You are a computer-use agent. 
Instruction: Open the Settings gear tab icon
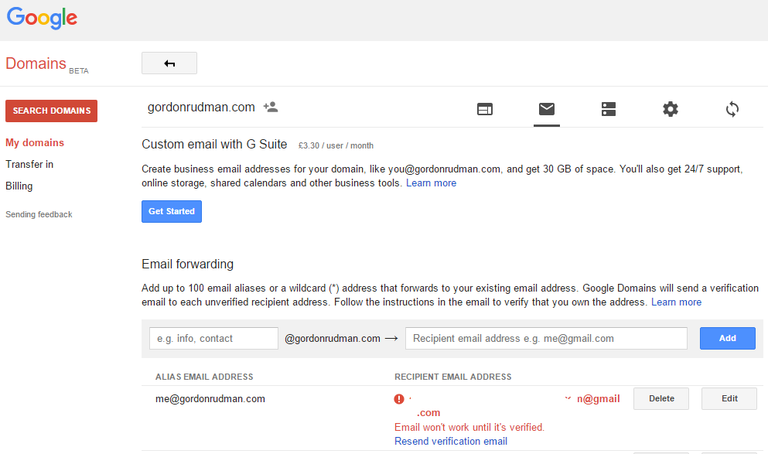[670, 109]
